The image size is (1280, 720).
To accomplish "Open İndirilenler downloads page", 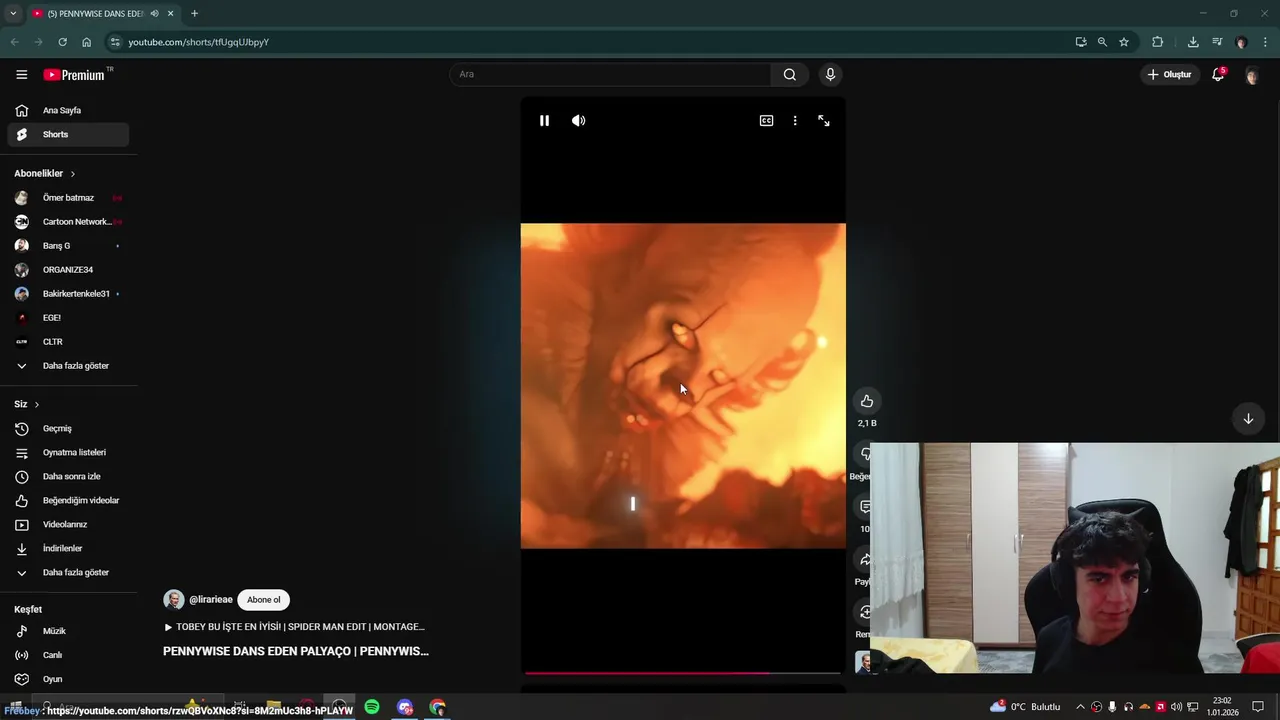I will [68, 549].
